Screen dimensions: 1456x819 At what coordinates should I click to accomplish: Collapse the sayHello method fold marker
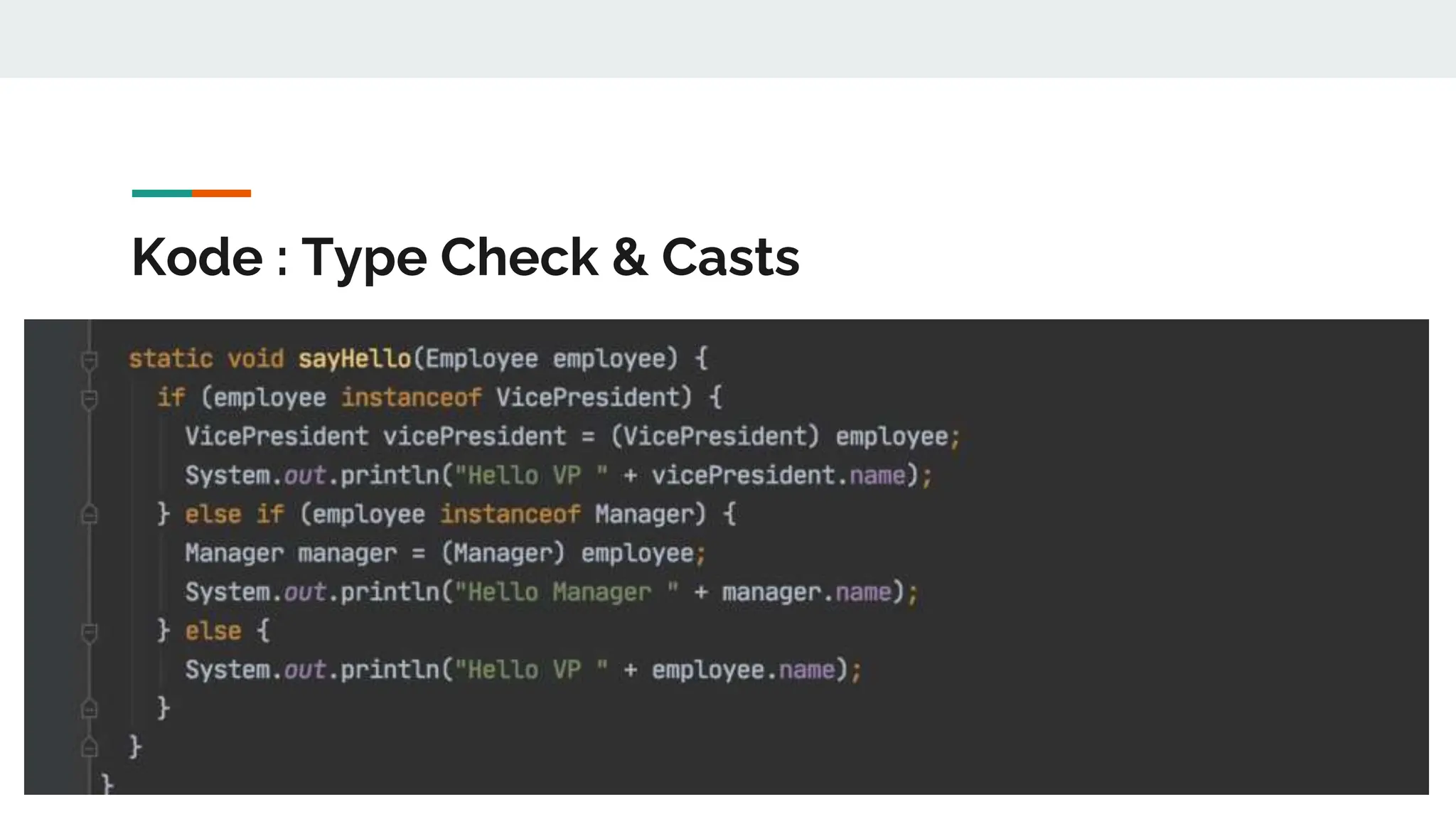(90, 360)
